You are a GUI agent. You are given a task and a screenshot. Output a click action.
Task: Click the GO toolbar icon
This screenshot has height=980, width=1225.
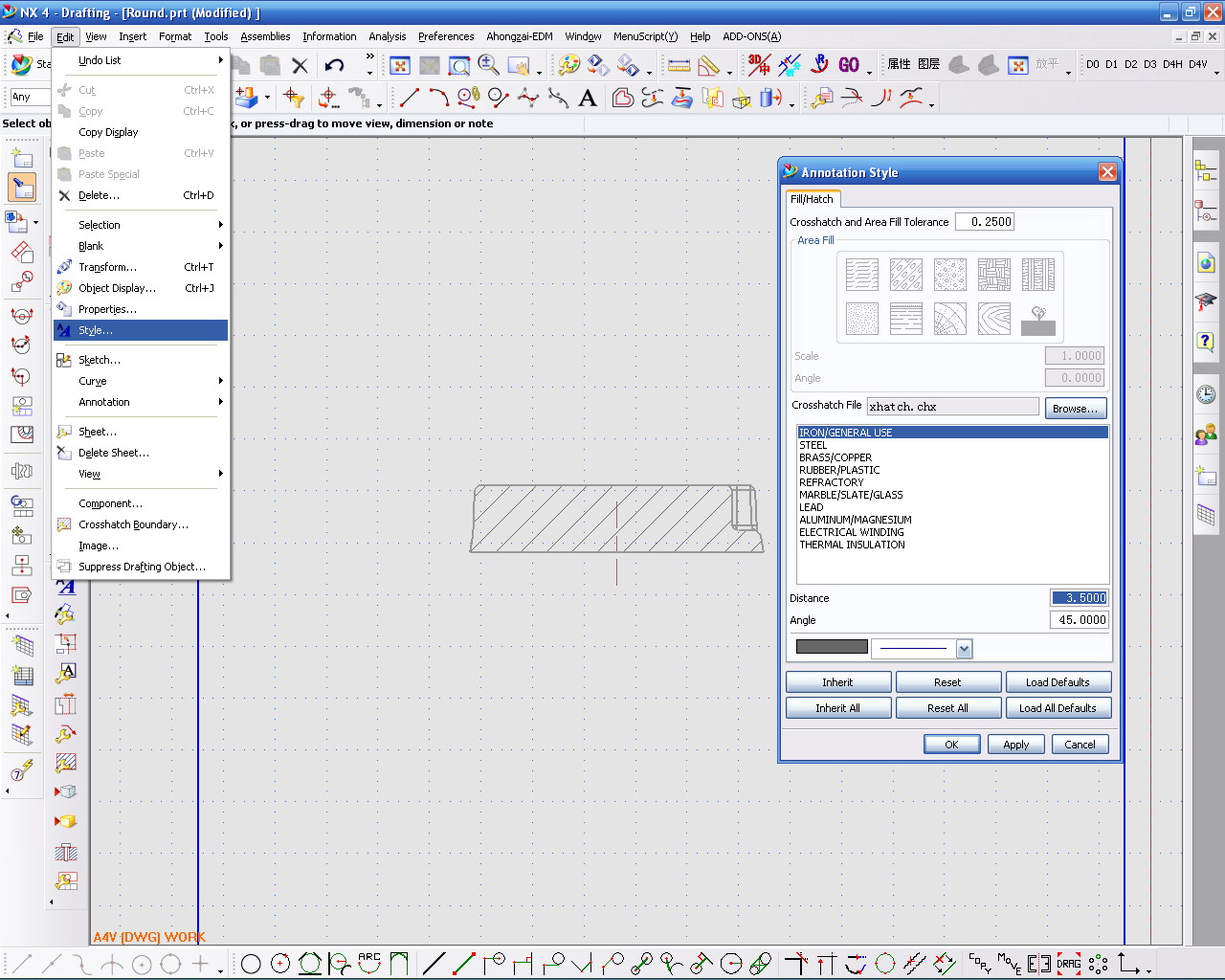point(849,65)
